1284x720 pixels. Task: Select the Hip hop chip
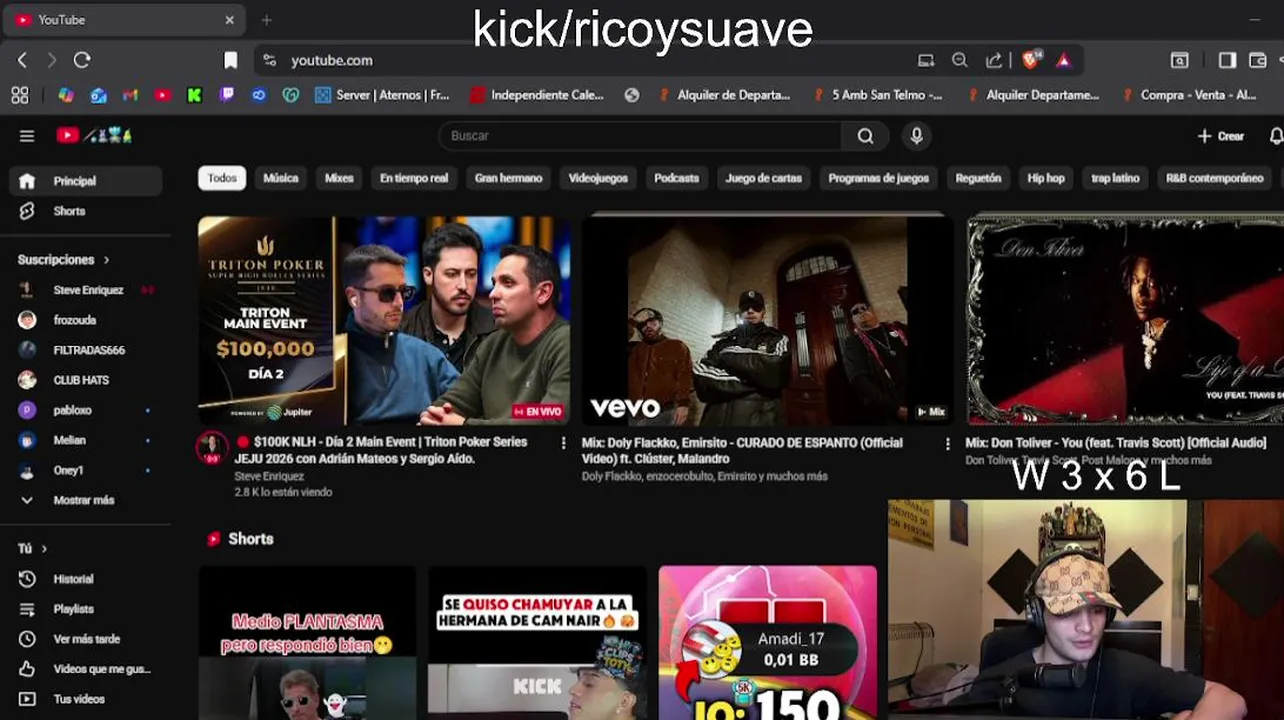(1046, 178)
